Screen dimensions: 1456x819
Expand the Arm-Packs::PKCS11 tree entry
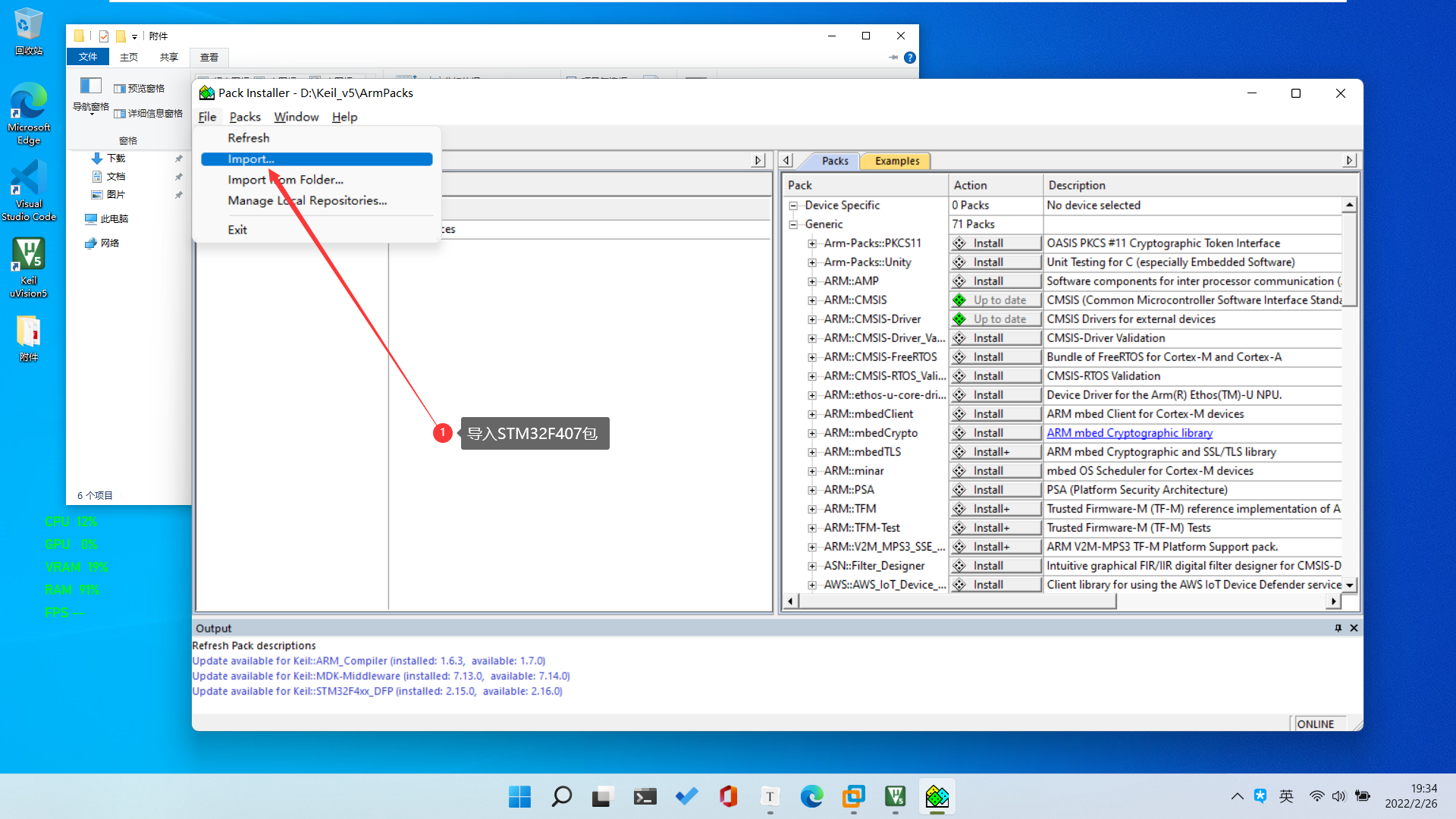pyautogui.click(x=812, y=243)
